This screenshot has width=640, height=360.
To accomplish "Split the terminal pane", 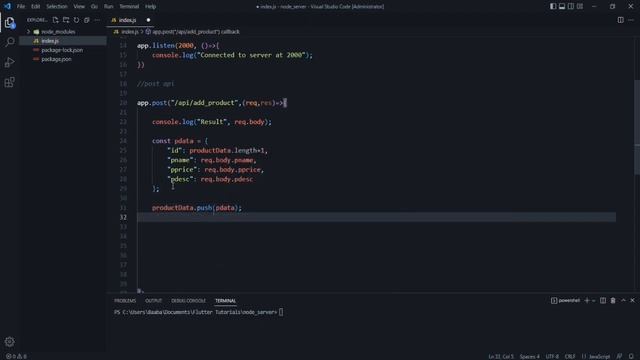I will tap(603, 300).
